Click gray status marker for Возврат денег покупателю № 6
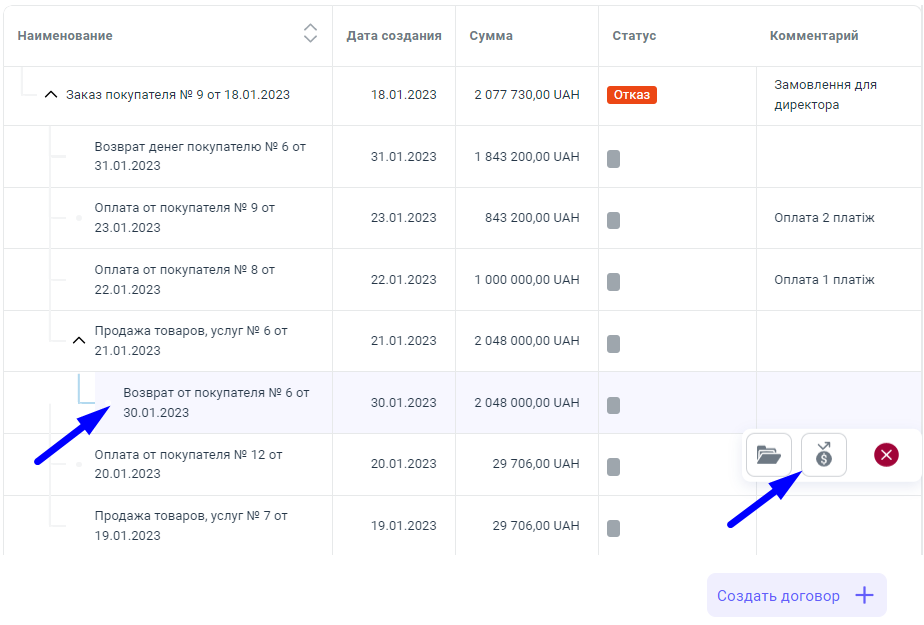Viewport: 924px width, 625px height. point(613,158)
